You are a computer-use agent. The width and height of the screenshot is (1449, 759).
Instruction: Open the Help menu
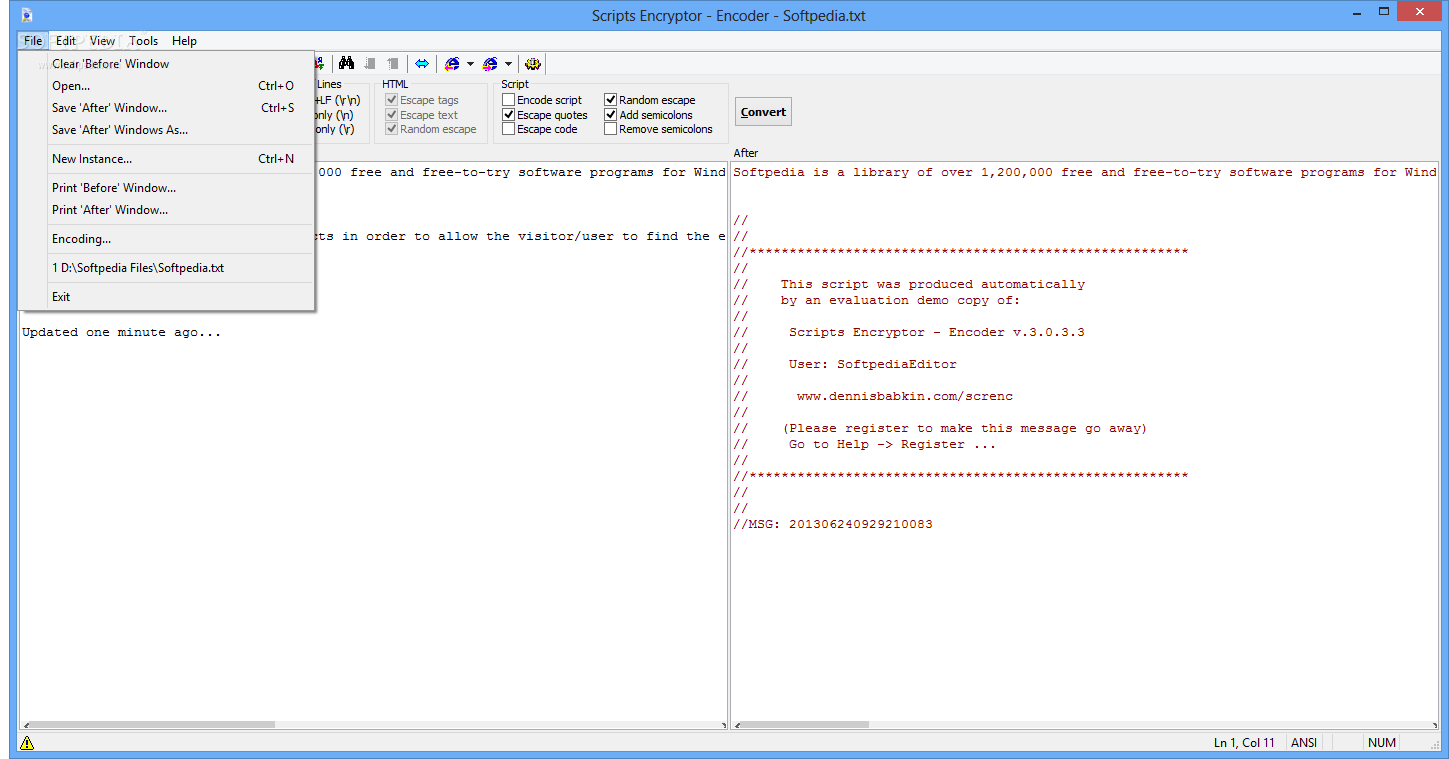pos(184,41)
